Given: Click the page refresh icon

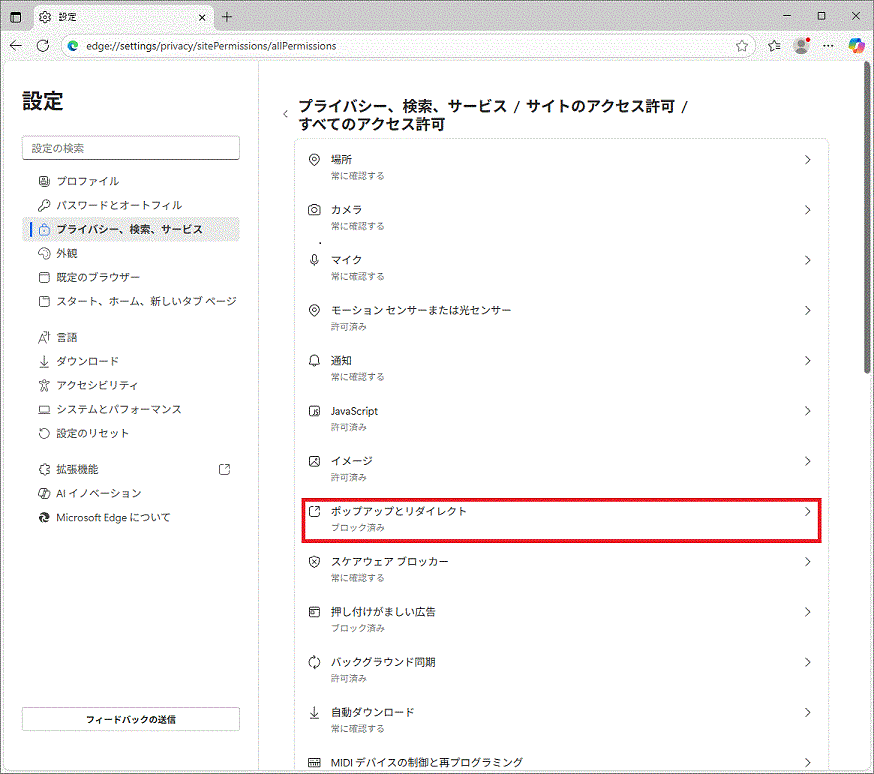Looking at the screenshot, I should [43, 46].
